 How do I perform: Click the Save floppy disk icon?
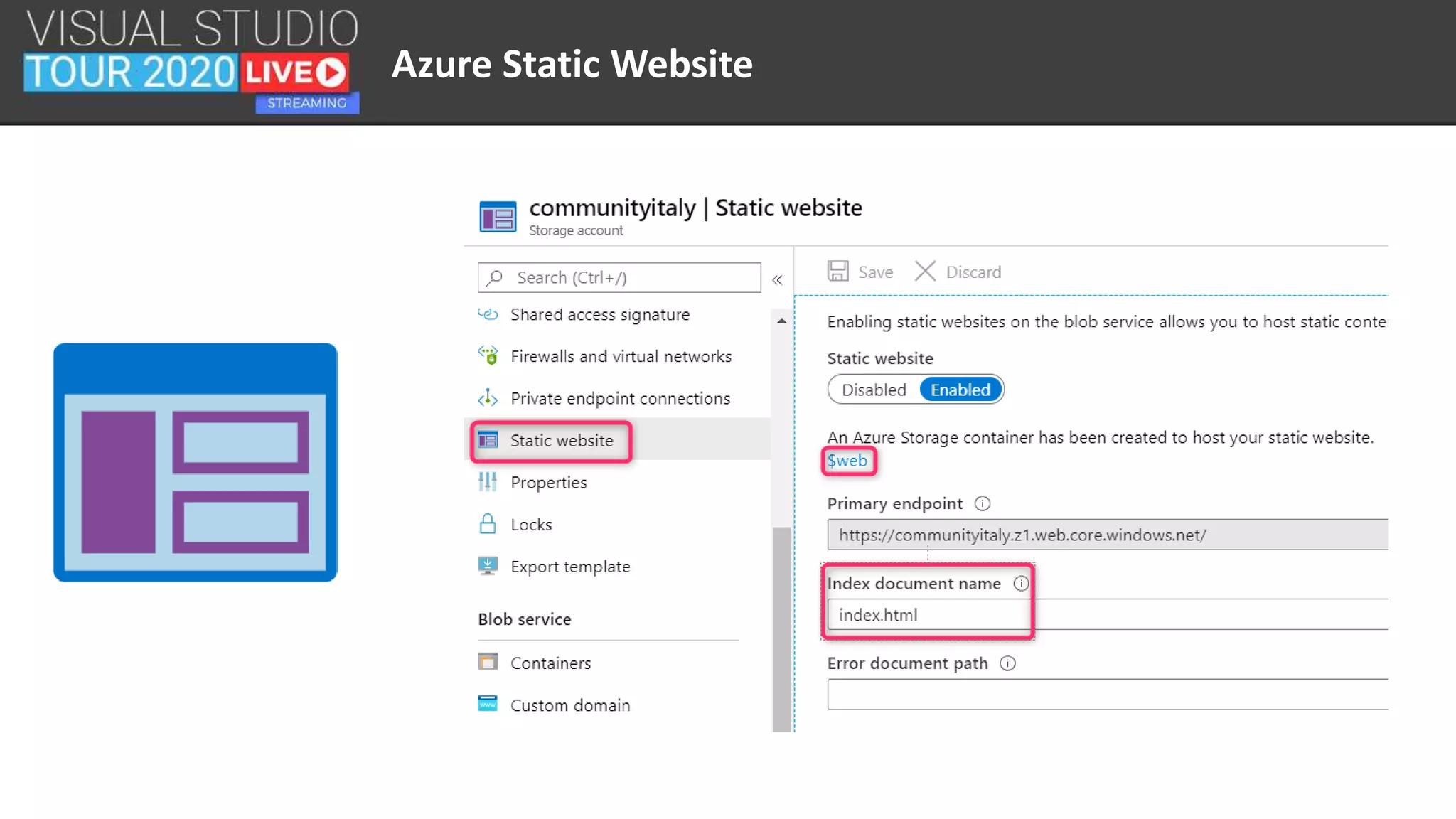pyautogui.click(x=838, y=271)
